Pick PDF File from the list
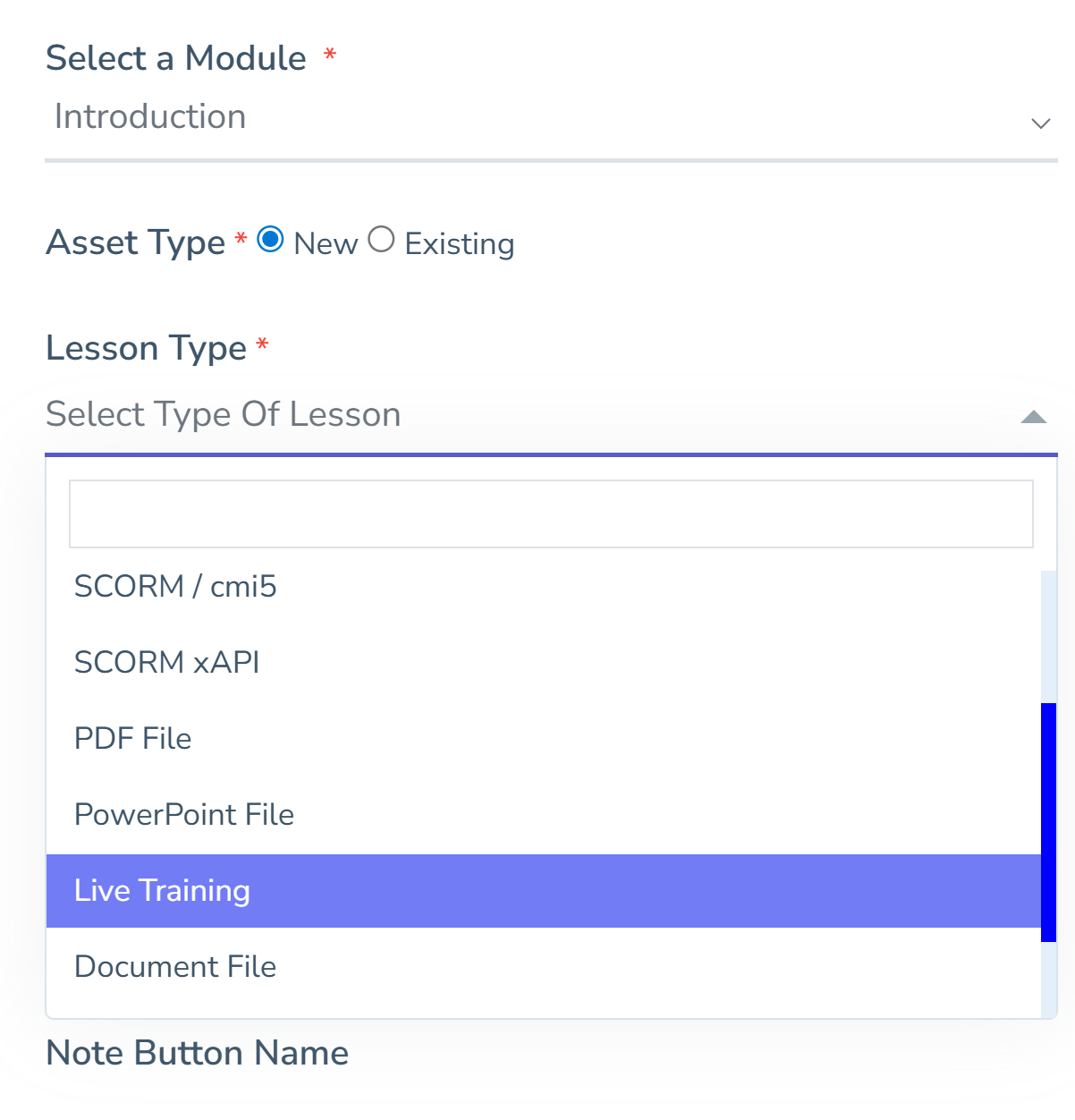 click(x=133, y=739)
